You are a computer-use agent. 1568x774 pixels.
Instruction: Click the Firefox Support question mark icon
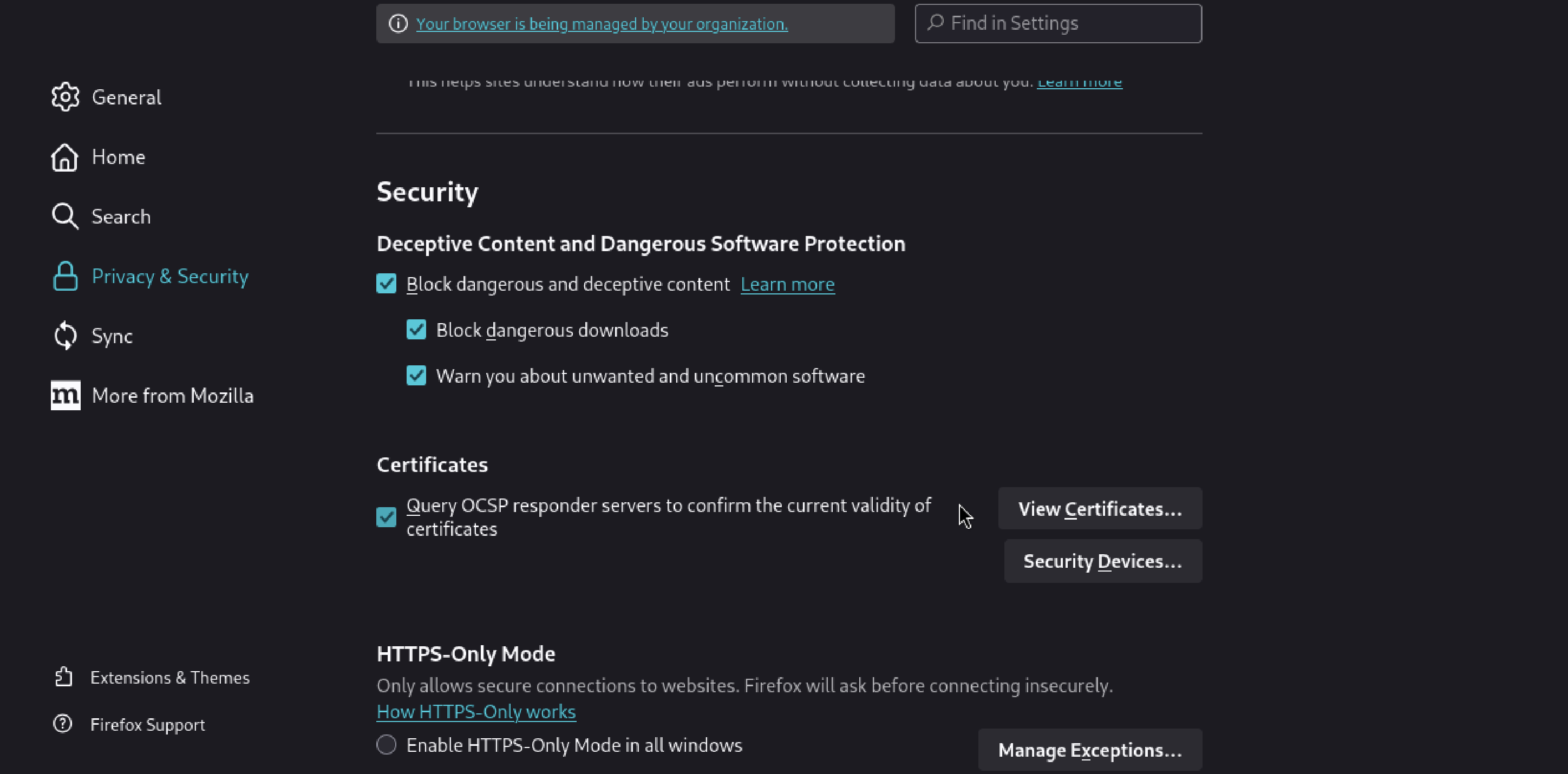coord(63,724)
